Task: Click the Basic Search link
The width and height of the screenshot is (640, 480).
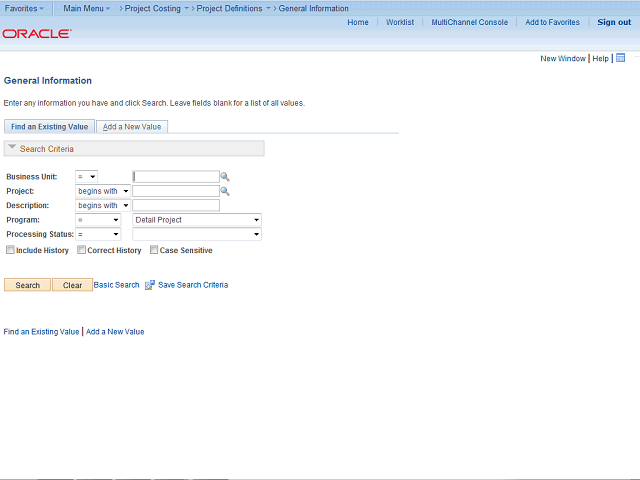Action: pyautogui.click(x=117, y=285)
